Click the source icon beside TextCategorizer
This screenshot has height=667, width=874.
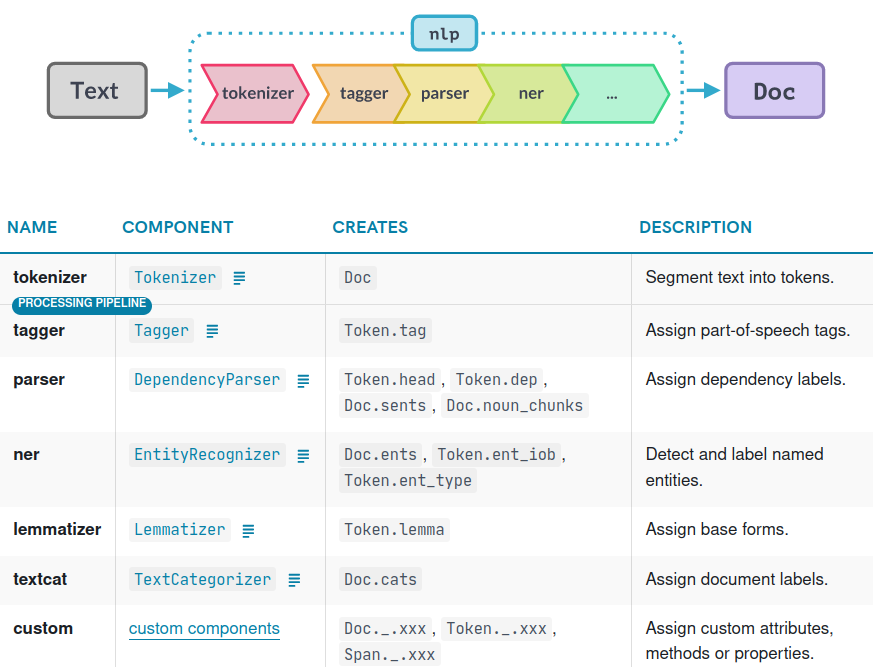[x=294, y=580]
